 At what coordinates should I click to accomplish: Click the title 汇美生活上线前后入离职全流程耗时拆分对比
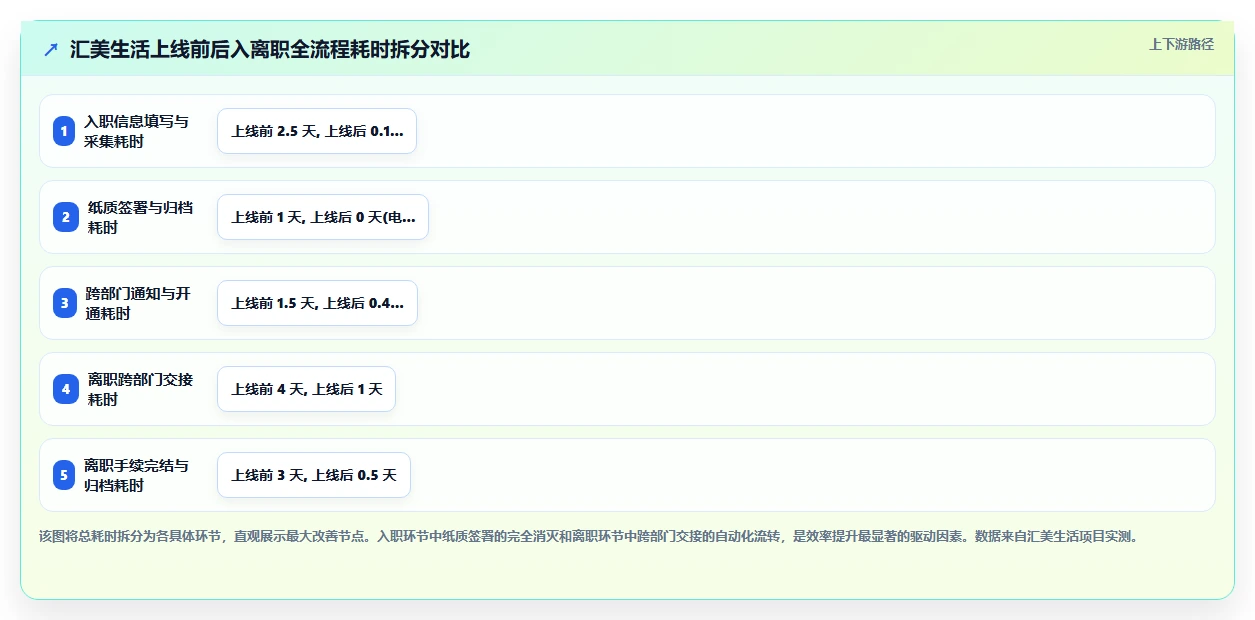click(270, 49)
